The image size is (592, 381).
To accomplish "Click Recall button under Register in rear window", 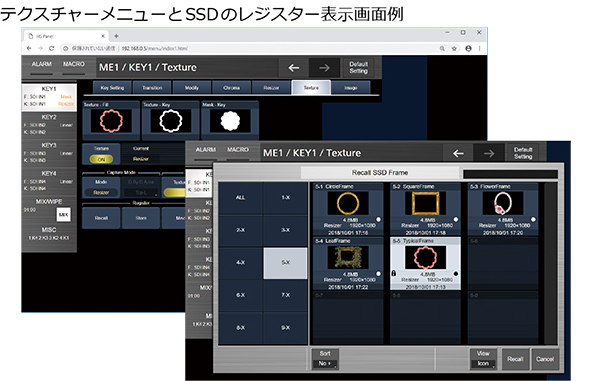I will [101, 218].
